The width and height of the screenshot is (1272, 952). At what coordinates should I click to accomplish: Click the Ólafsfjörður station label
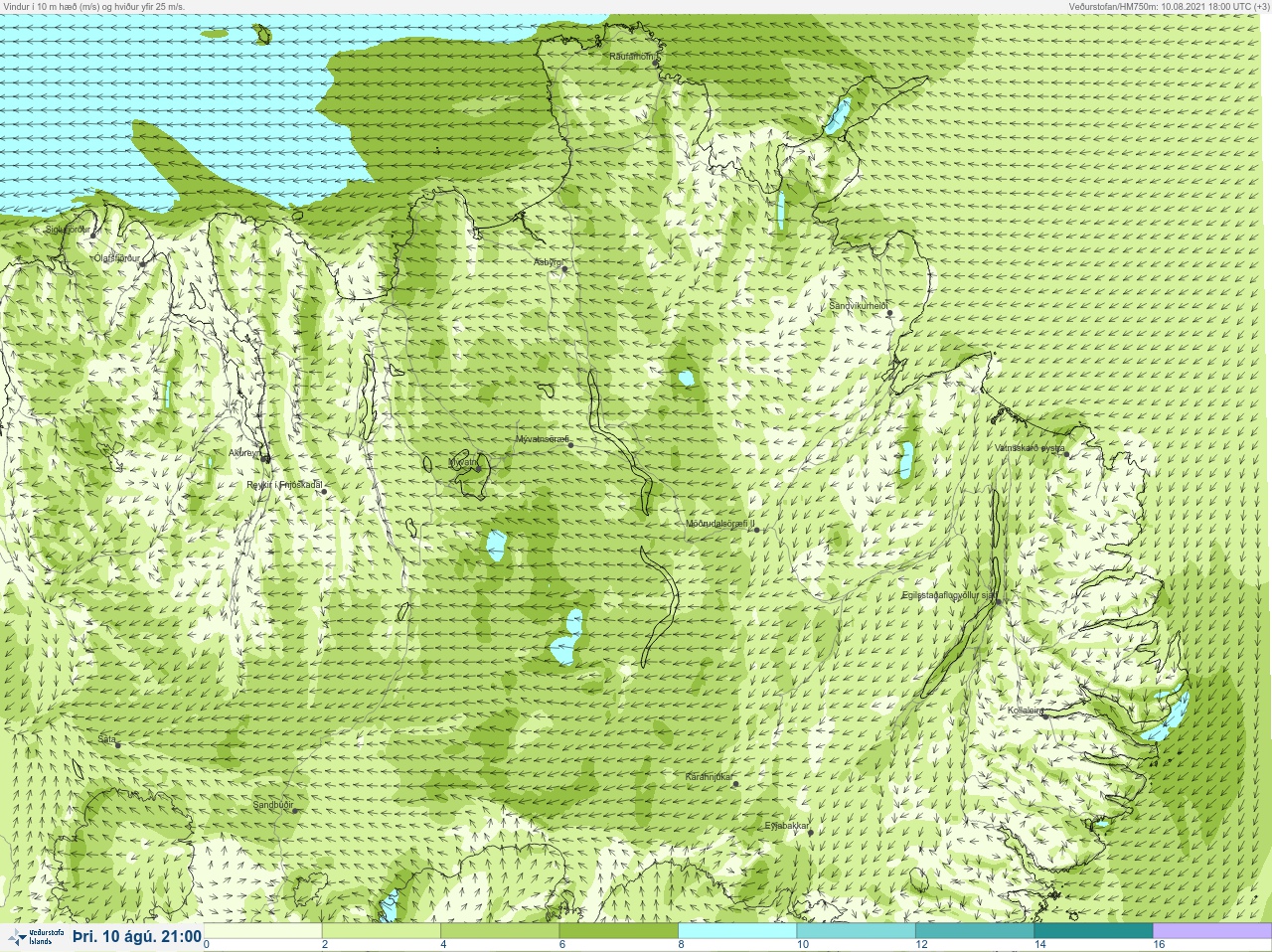(x=116, y=257)
